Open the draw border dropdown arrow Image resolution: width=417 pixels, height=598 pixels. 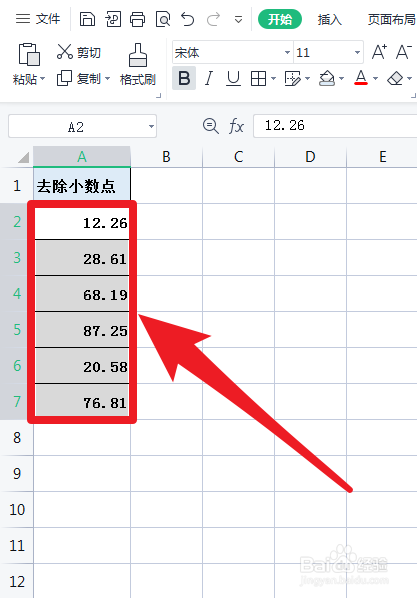click(x=308, y=79)
